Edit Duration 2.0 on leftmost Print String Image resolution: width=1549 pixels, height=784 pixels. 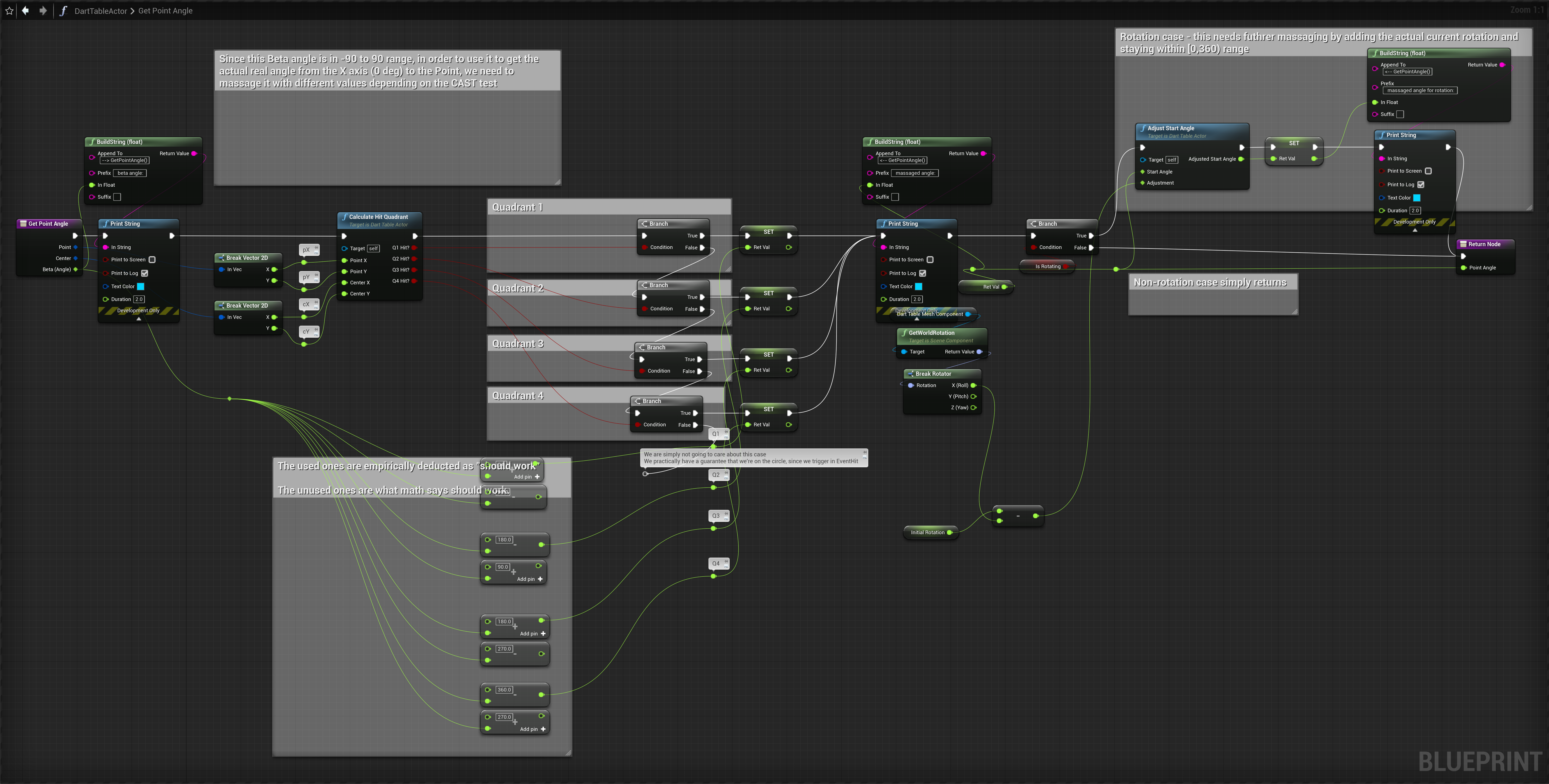(x=139, y=299)
